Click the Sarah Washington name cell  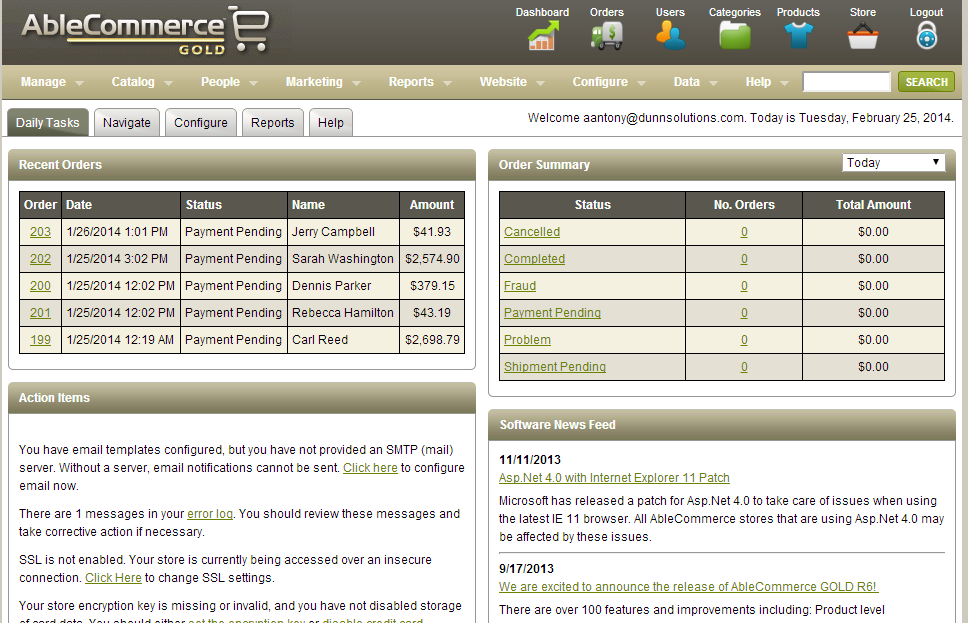point(343,259)
